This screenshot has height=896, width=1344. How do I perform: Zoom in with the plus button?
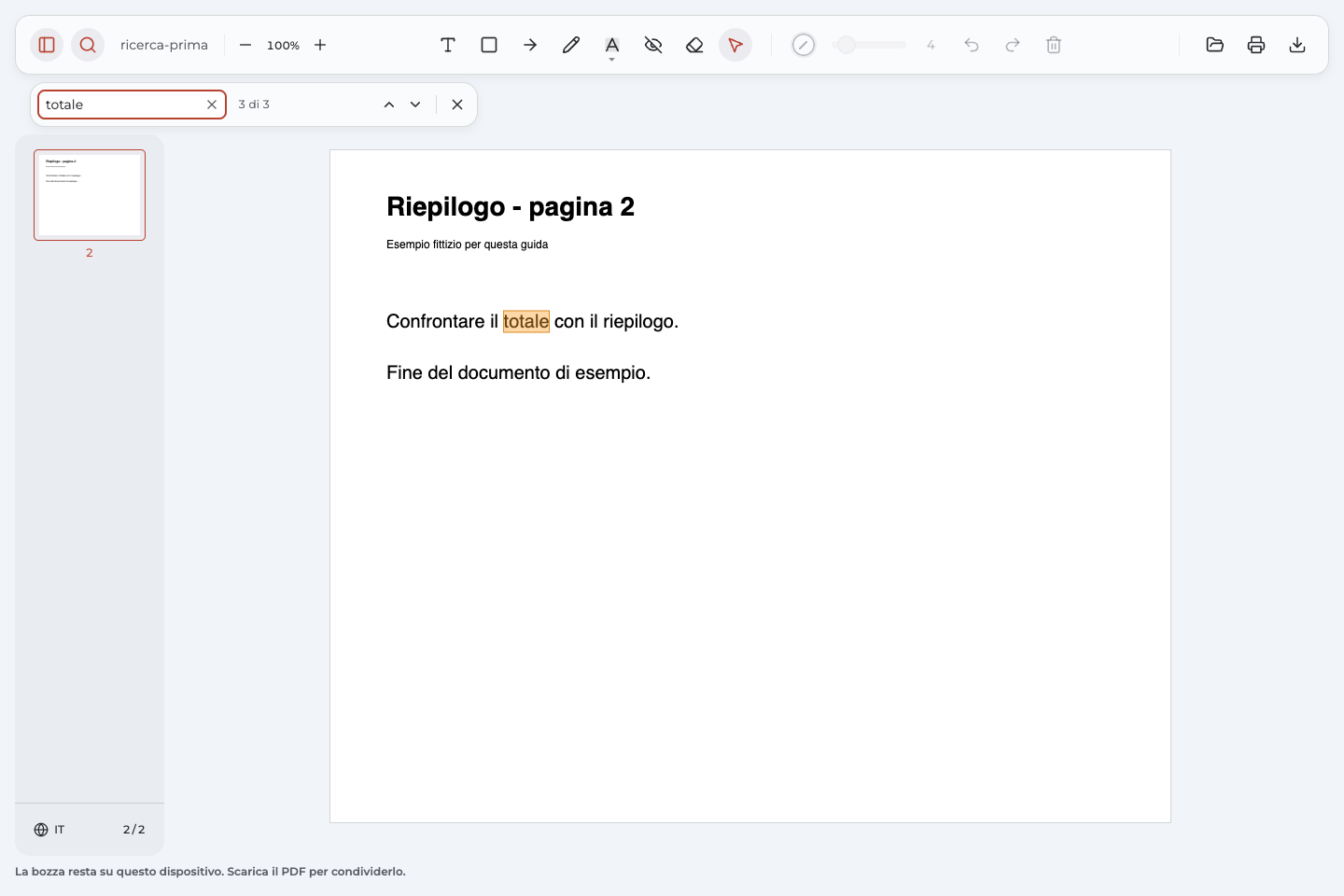click(x=320, y=45)
